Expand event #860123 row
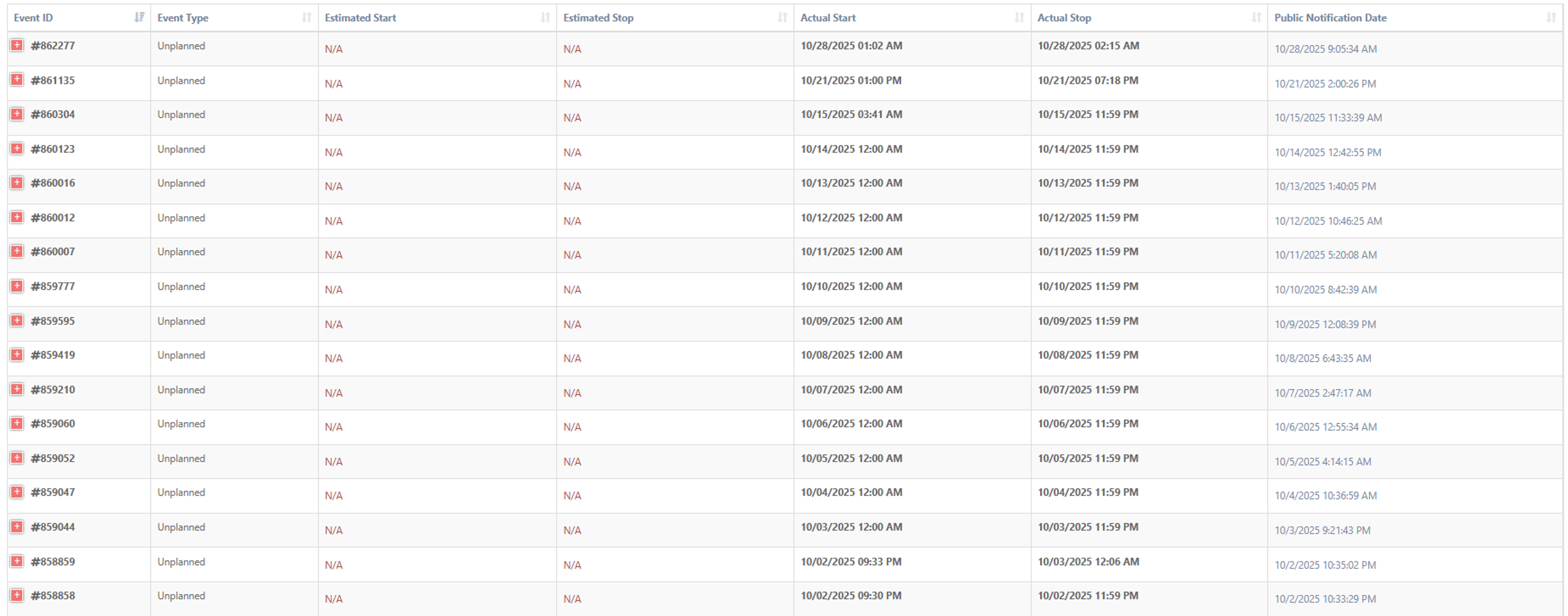 click(x=17, y=149)
